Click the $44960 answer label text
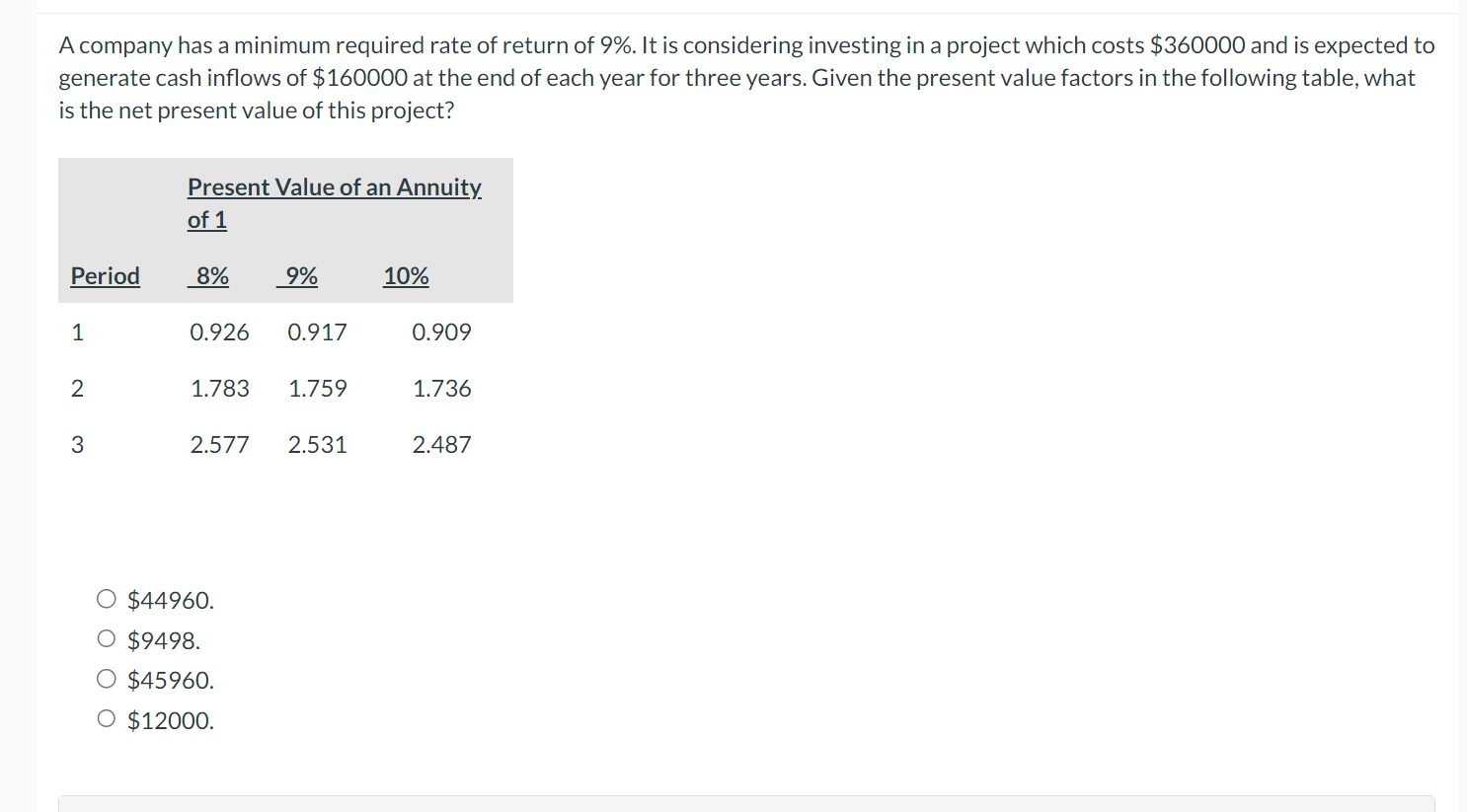This screenshot has width=1467, height=812. (x=171, y=600)
